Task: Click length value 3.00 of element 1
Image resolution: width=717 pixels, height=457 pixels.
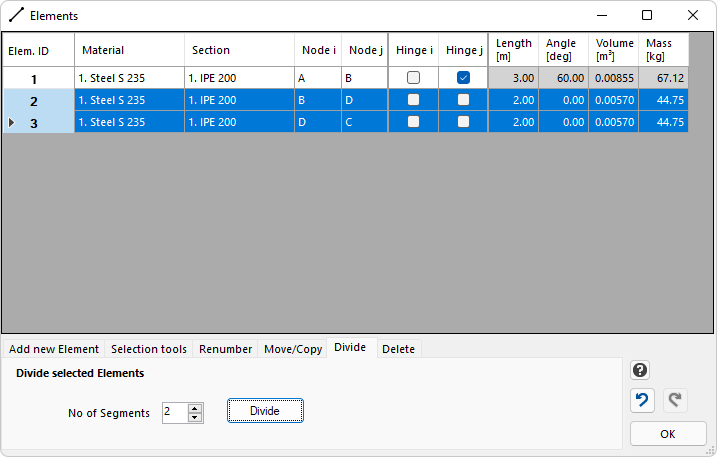Action: tap(514, 78)
